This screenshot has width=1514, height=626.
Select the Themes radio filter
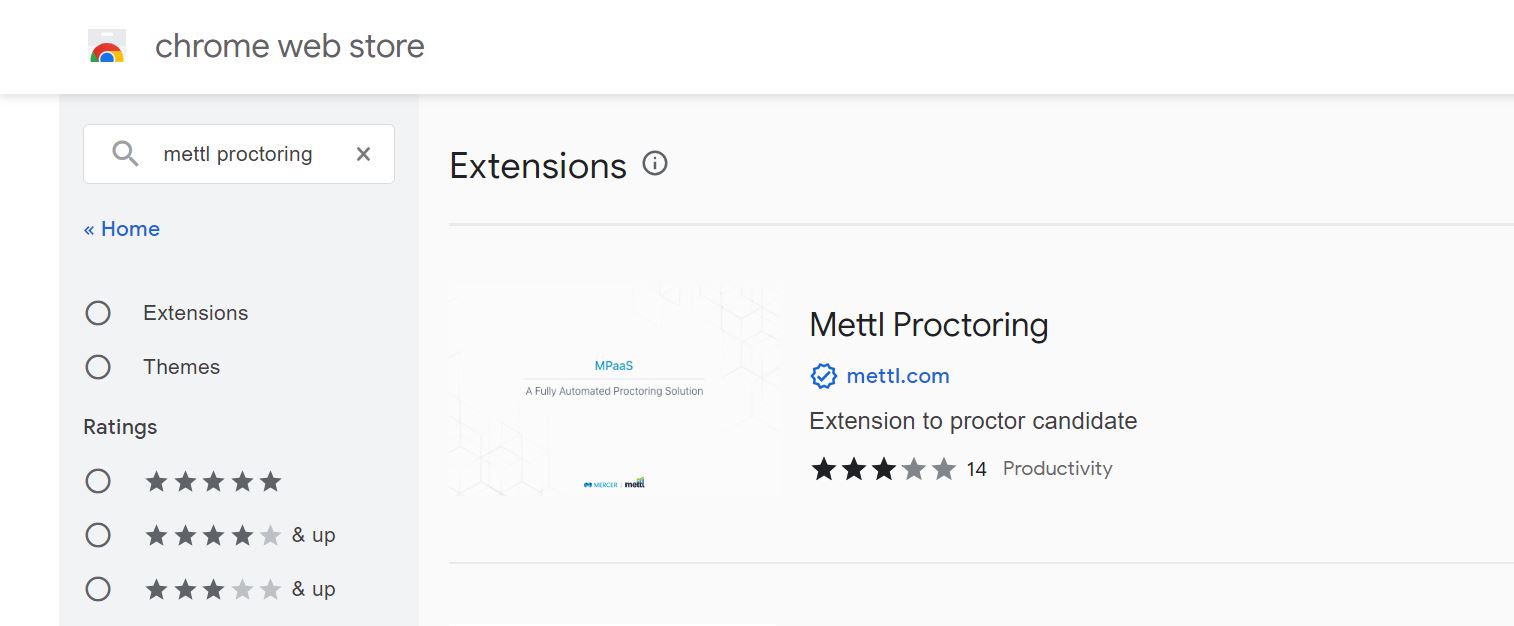click(x=98, y=367)
